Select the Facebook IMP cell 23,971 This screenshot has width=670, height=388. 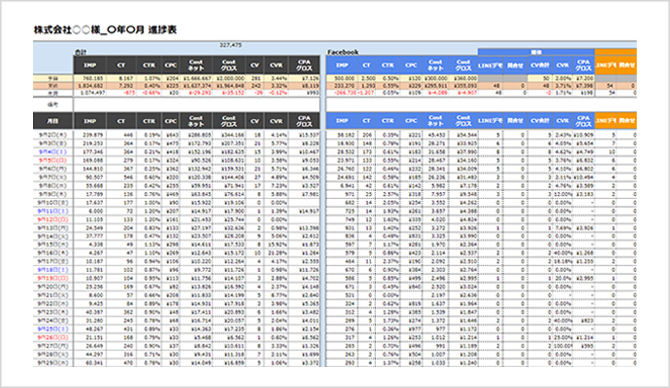342,160
